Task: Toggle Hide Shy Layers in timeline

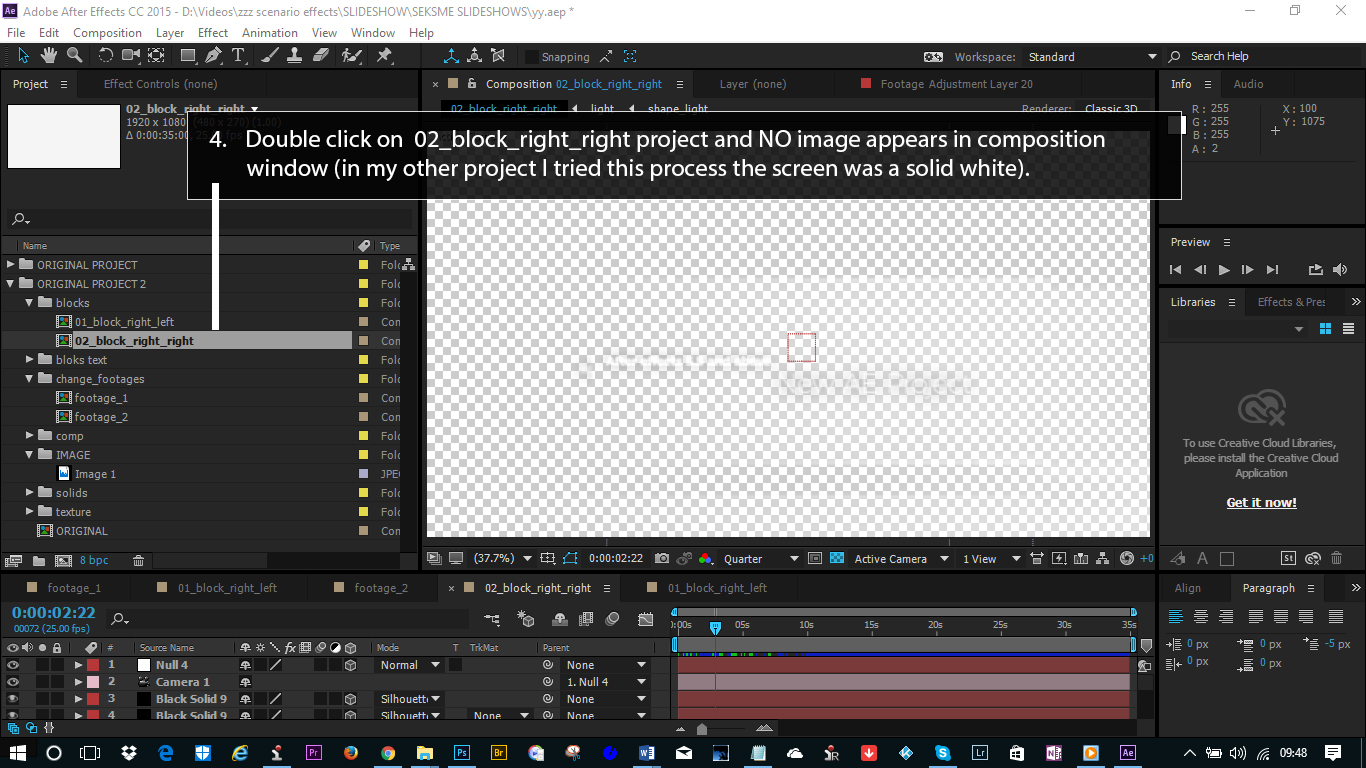Action: click(x=560, y=620)
